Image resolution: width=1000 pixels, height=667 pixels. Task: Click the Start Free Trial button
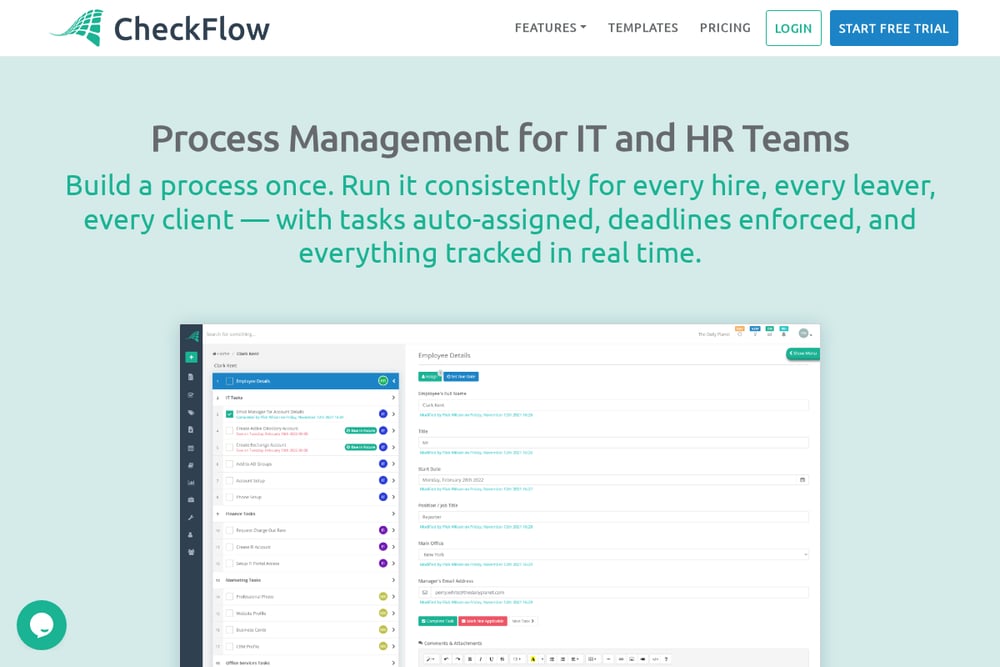[x=893, y=28]
